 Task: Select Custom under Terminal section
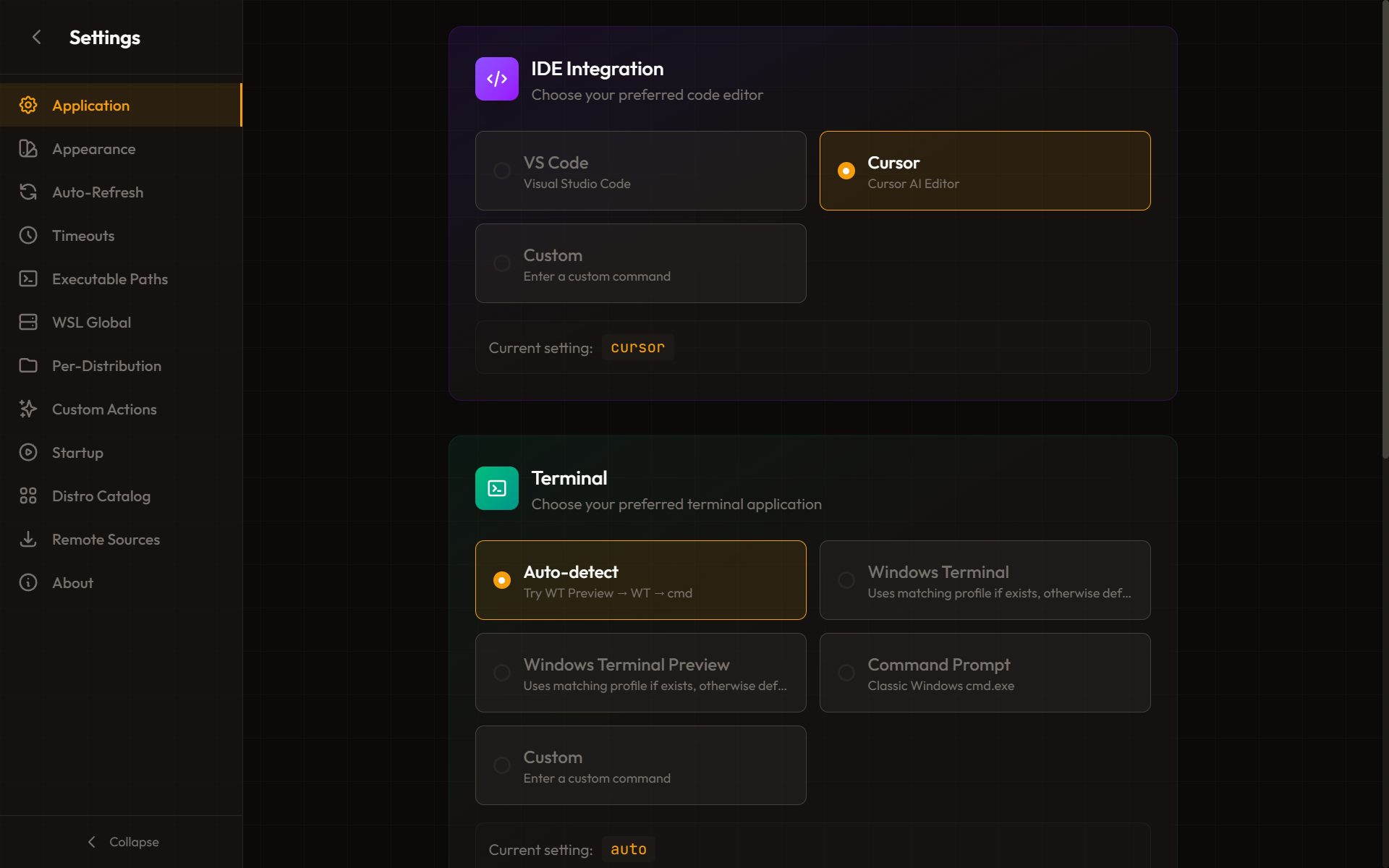pos(640,765)
